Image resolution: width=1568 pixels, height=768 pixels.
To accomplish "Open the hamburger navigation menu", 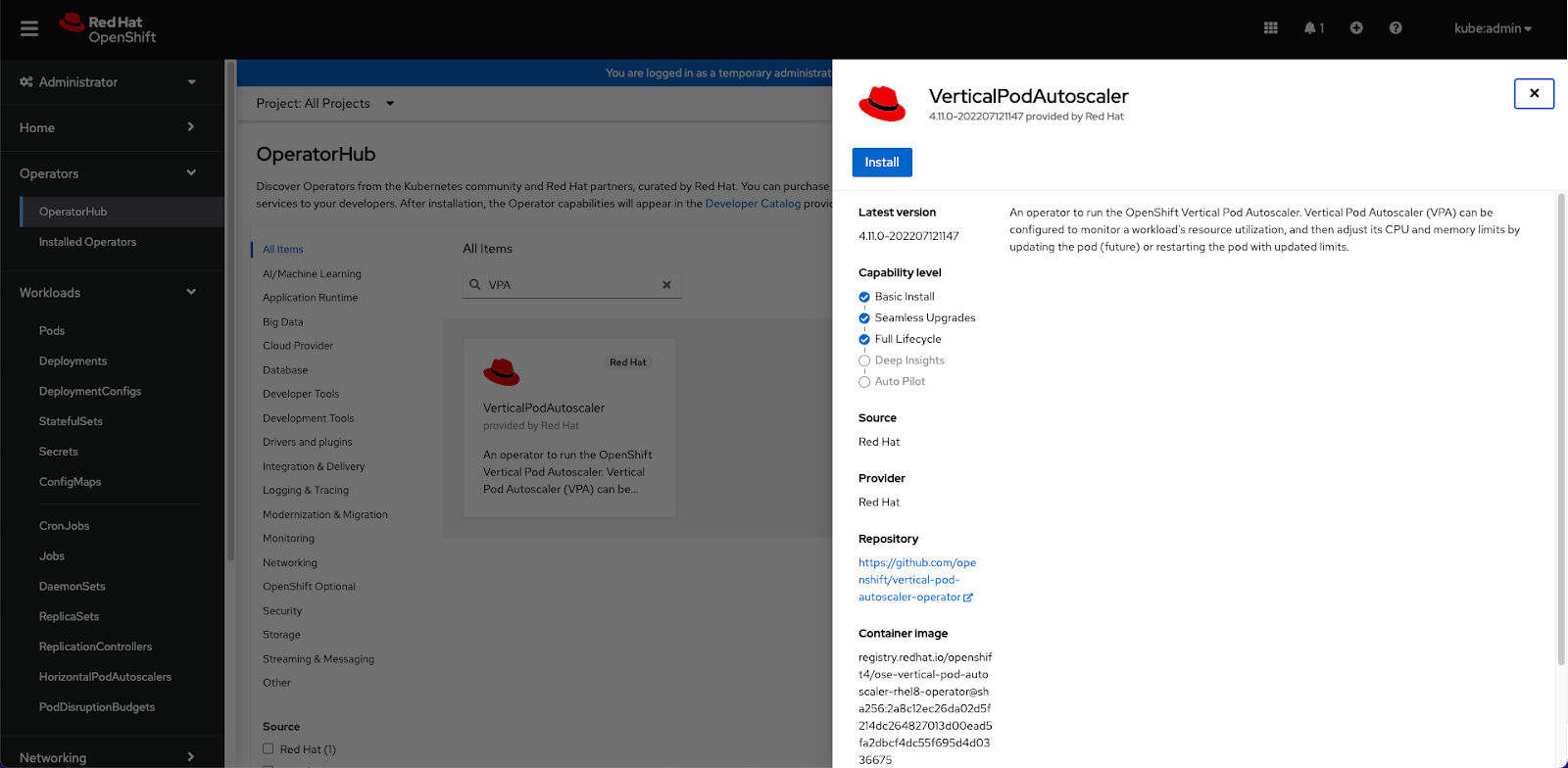I will [x=29, y=29].
